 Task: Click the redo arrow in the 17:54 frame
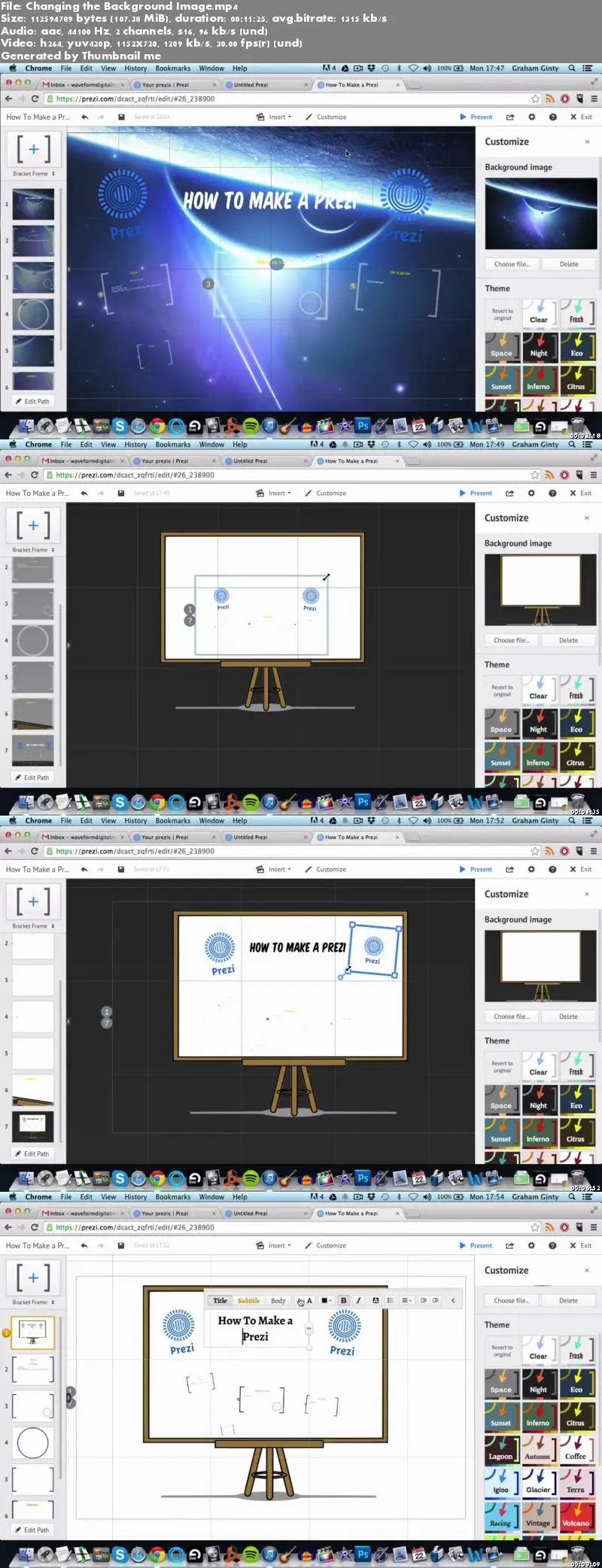(99, 1245)
